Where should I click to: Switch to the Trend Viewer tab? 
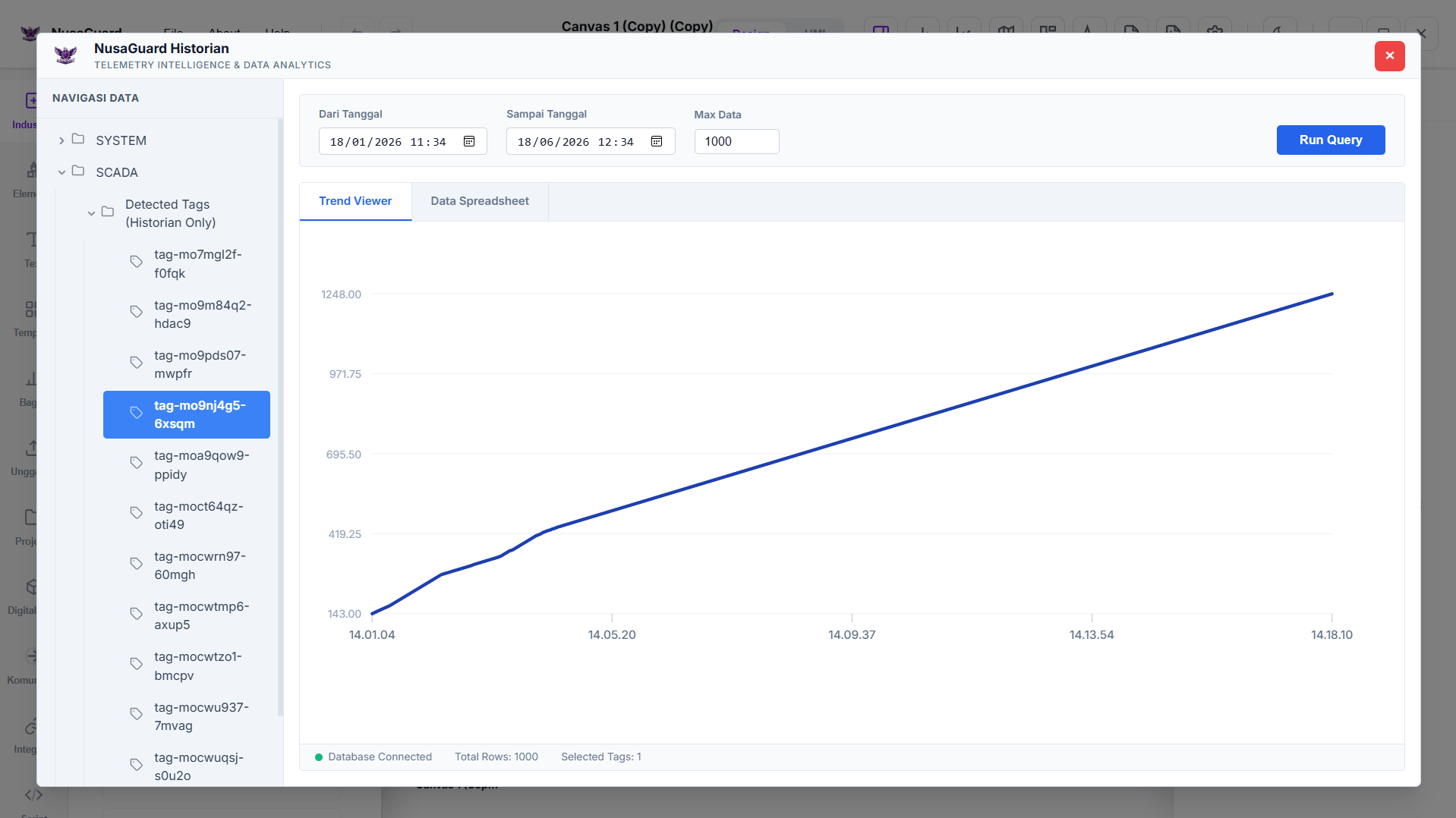pos(355,202)
